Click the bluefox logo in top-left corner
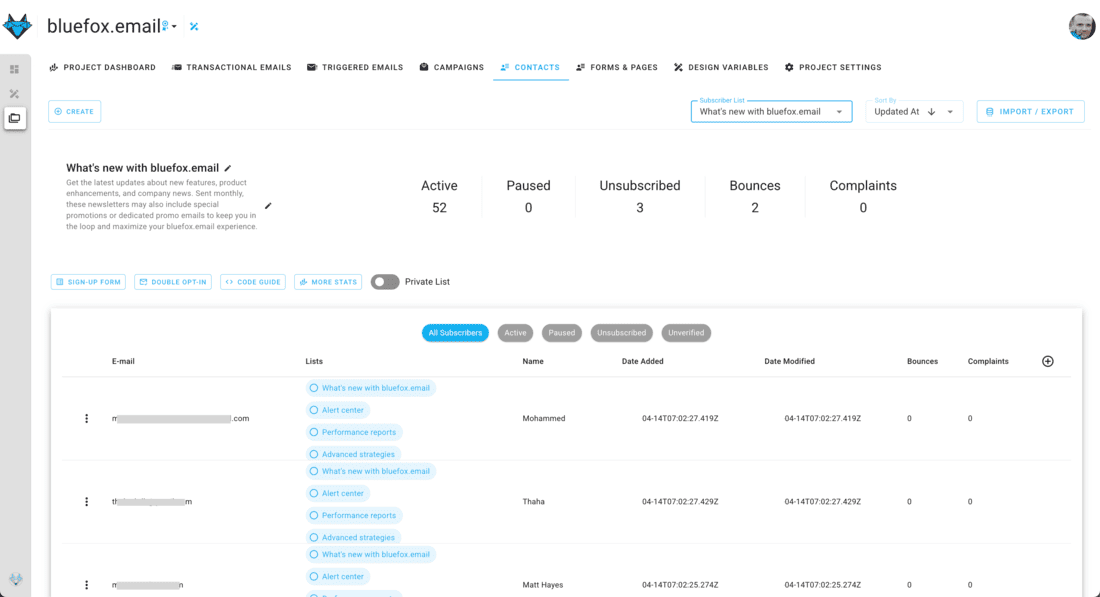This screenshot has height=597, width=1100. click(17, 27)
